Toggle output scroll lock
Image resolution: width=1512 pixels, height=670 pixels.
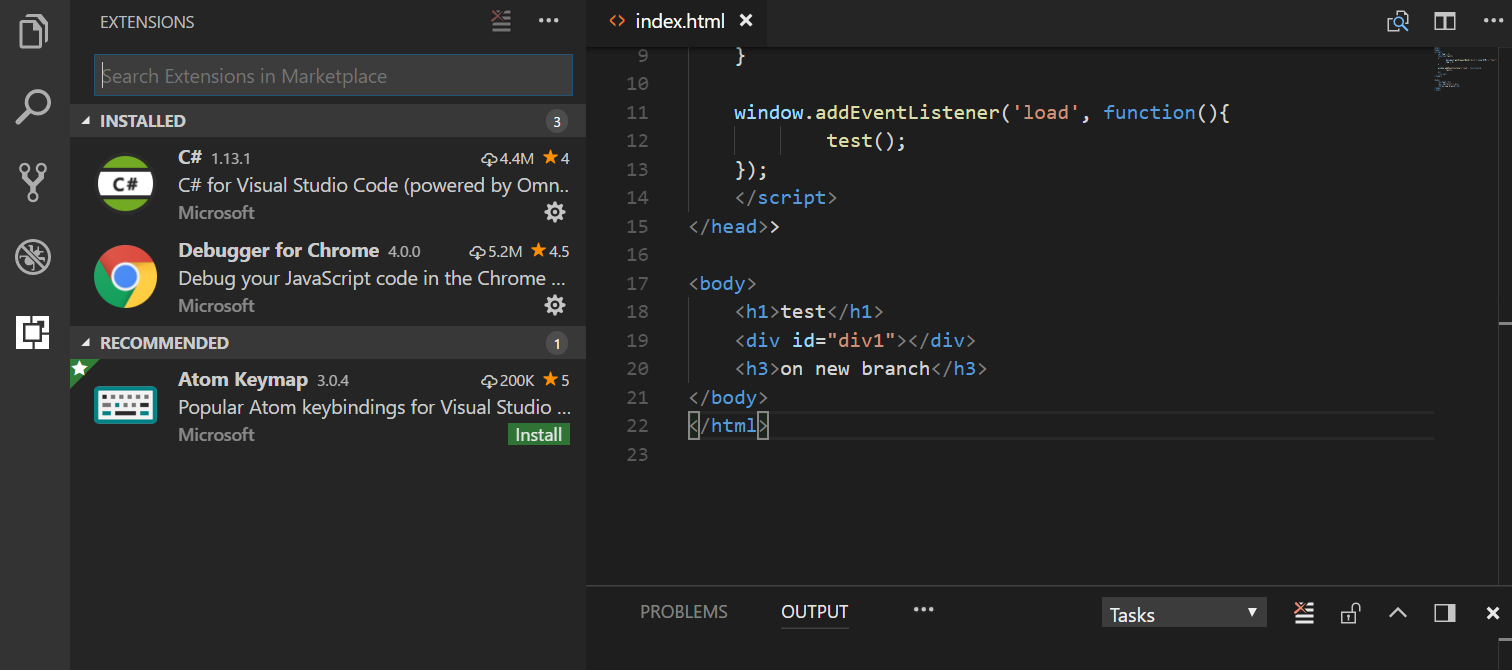click(1350, 613)
